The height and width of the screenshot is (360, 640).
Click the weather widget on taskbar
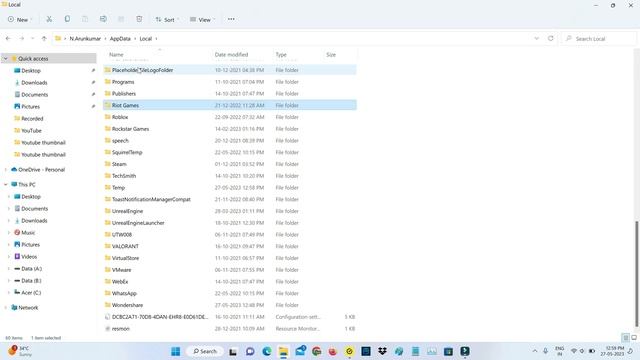point(20,351)
